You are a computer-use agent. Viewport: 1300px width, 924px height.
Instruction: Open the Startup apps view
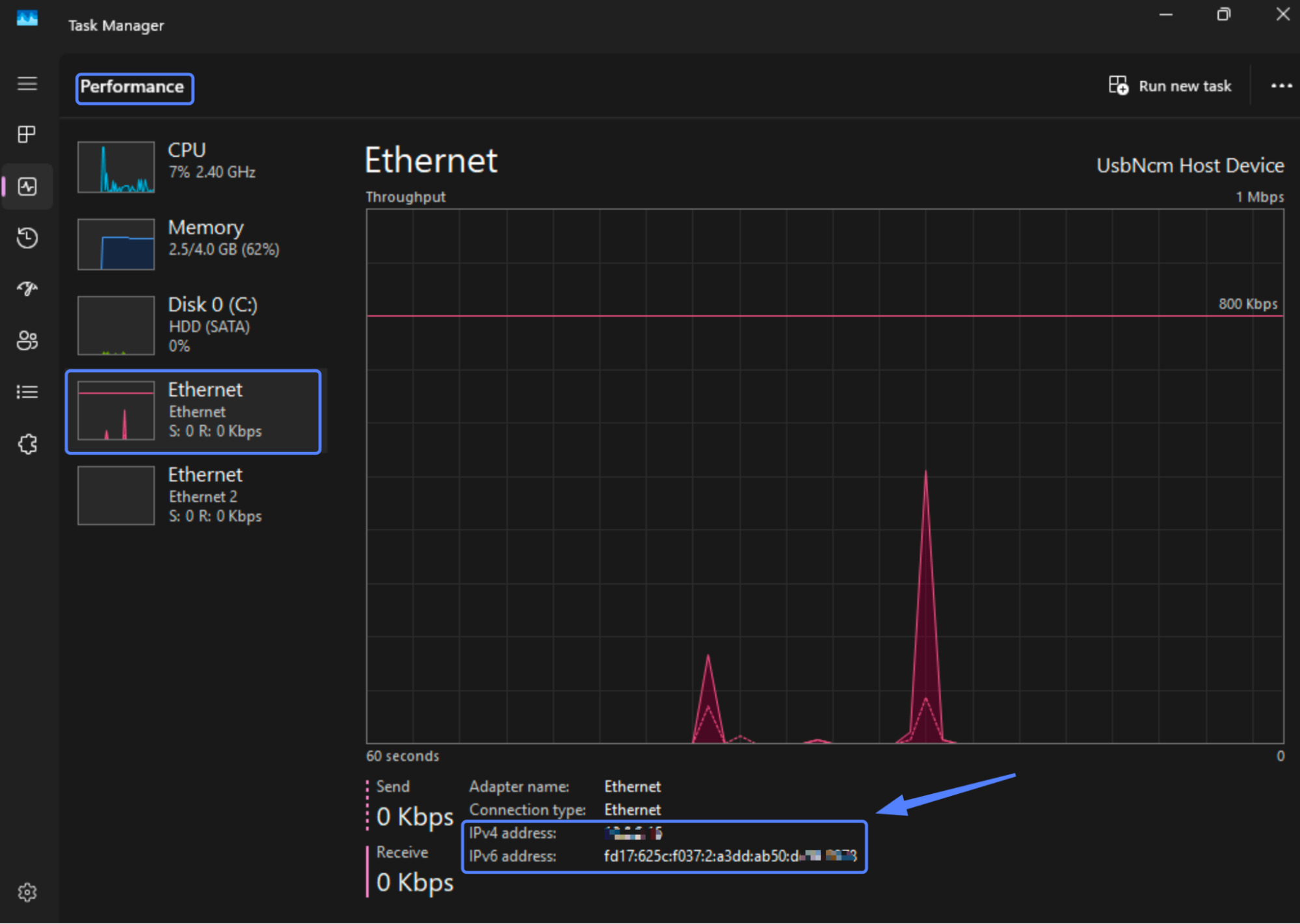click(x=27, y=289)
